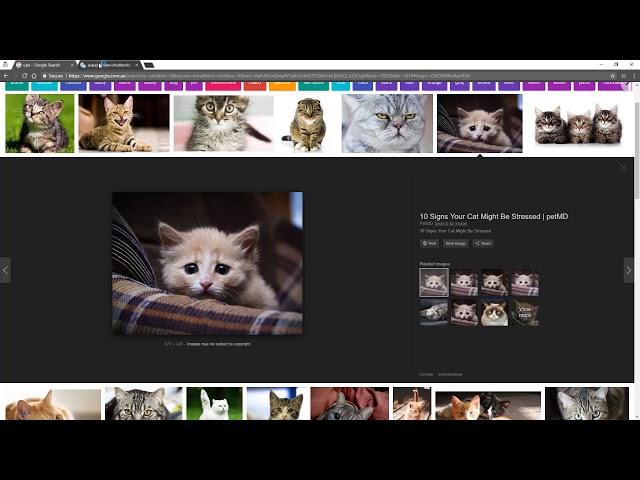Screen dimensions: 640x480
Task: Close the image preview panel with X
Action: (x=623, y=168)
